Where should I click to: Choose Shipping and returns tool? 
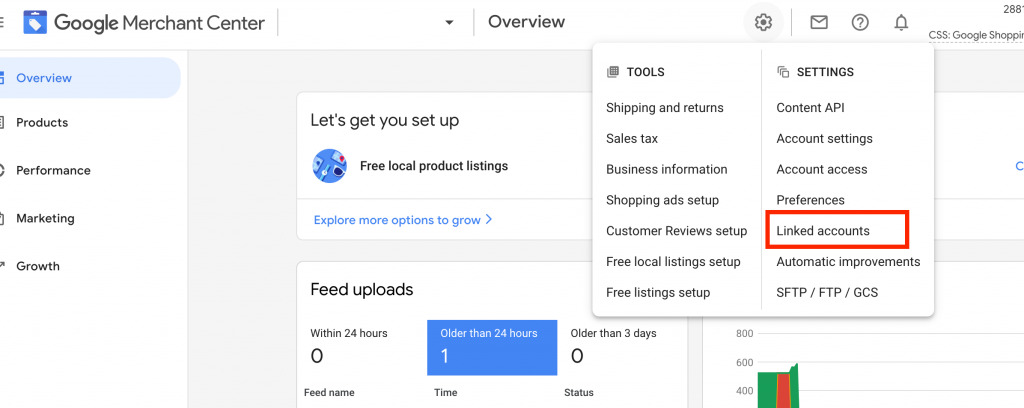coord(665,108)
